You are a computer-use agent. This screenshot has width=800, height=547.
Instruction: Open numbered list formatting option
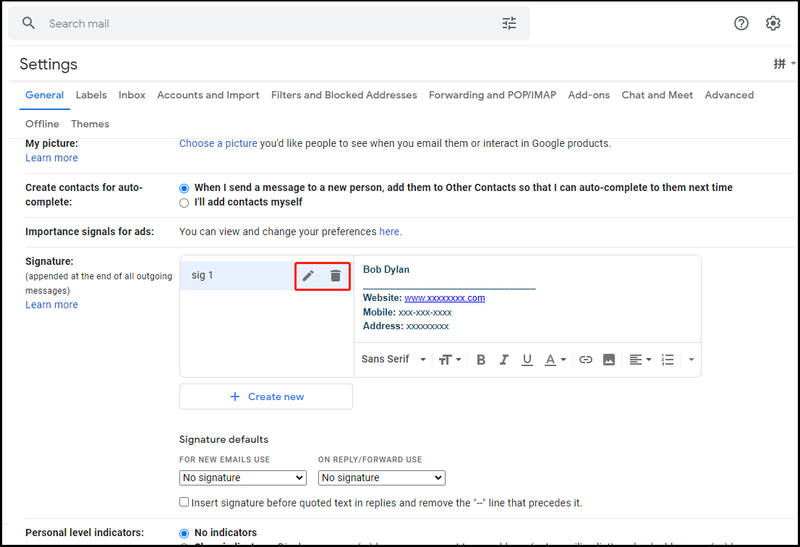tap(667, 360)
